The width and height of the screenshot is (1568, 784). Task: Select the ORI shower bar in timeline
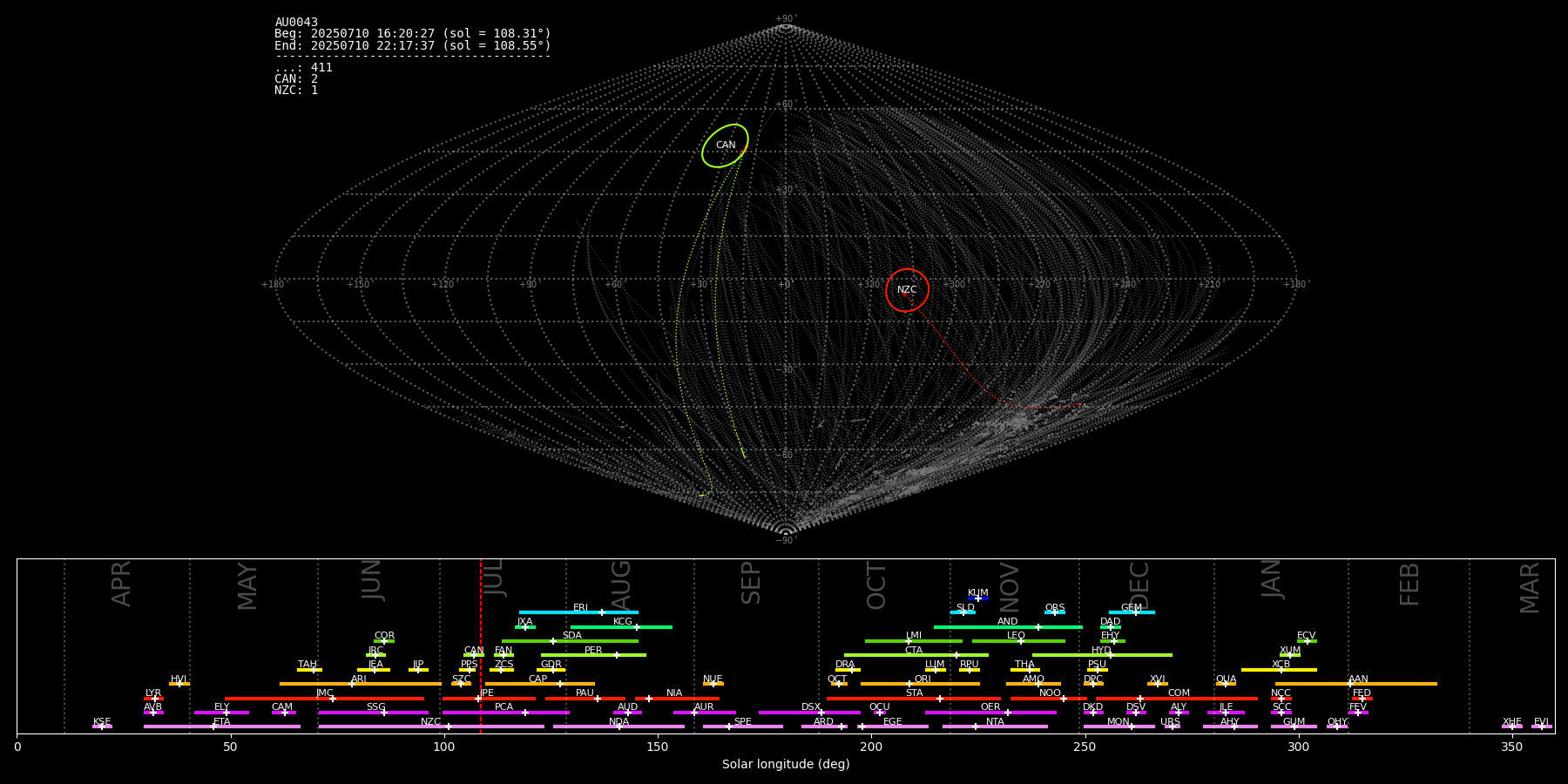[920, 684]
